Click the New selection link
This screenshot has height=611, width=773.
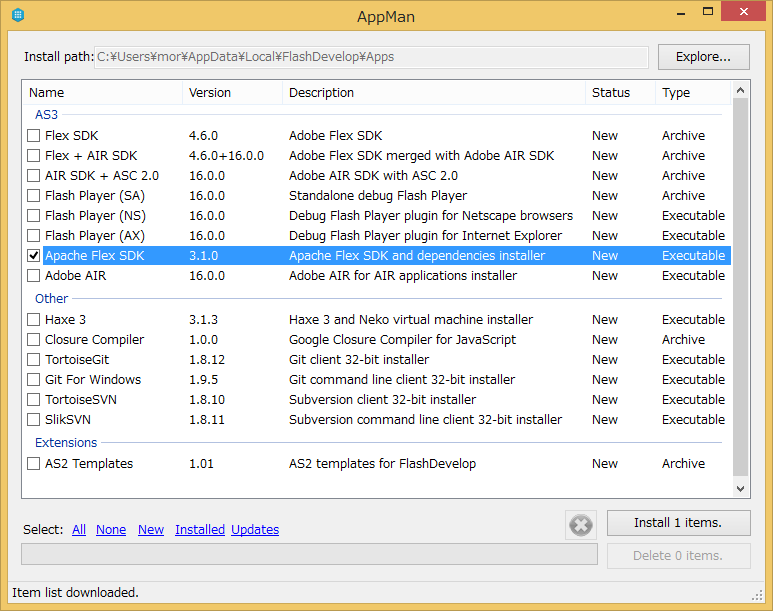151,530
